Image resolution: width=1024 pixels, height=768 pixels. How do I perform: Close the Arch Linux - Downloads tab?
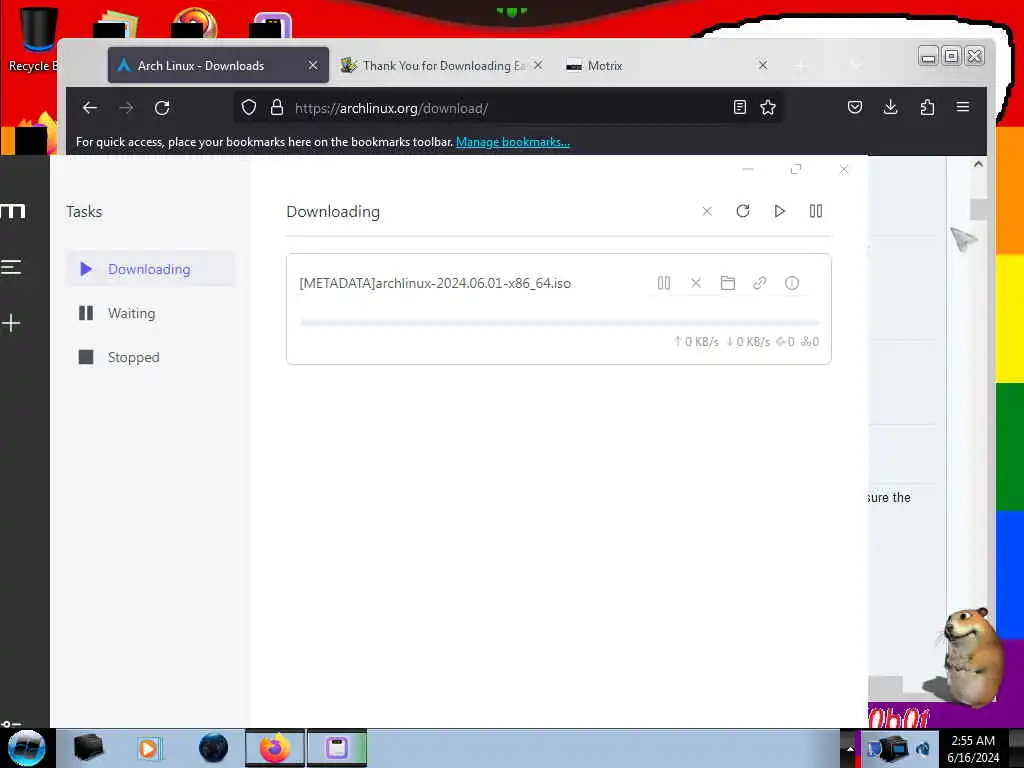[313, 65]
